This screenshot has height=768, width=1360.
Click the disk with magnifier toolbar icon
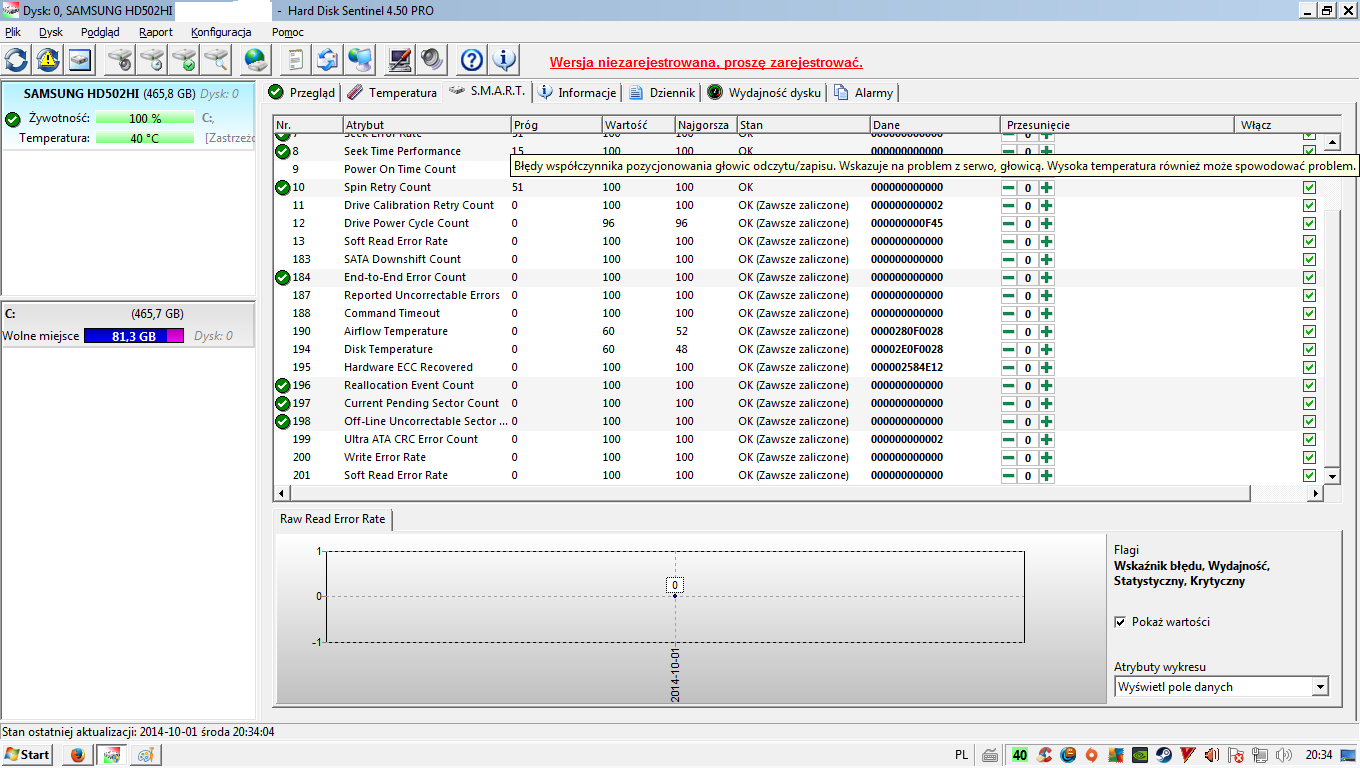tap(215, 60)
